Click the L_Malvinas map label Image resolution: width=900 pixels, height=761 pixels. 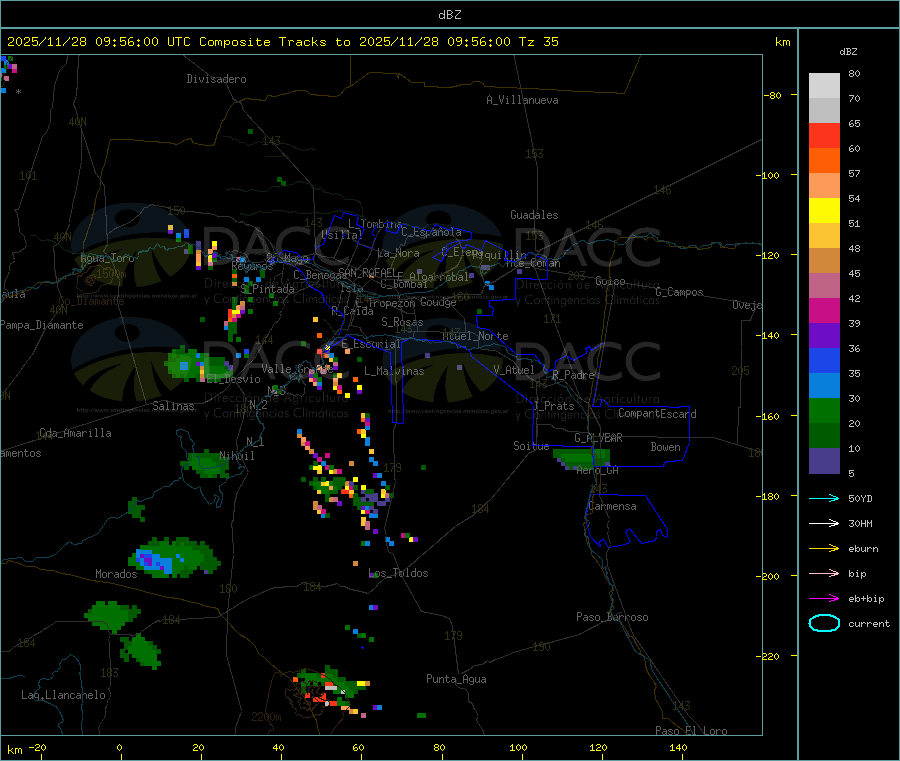tap(394, 371)
